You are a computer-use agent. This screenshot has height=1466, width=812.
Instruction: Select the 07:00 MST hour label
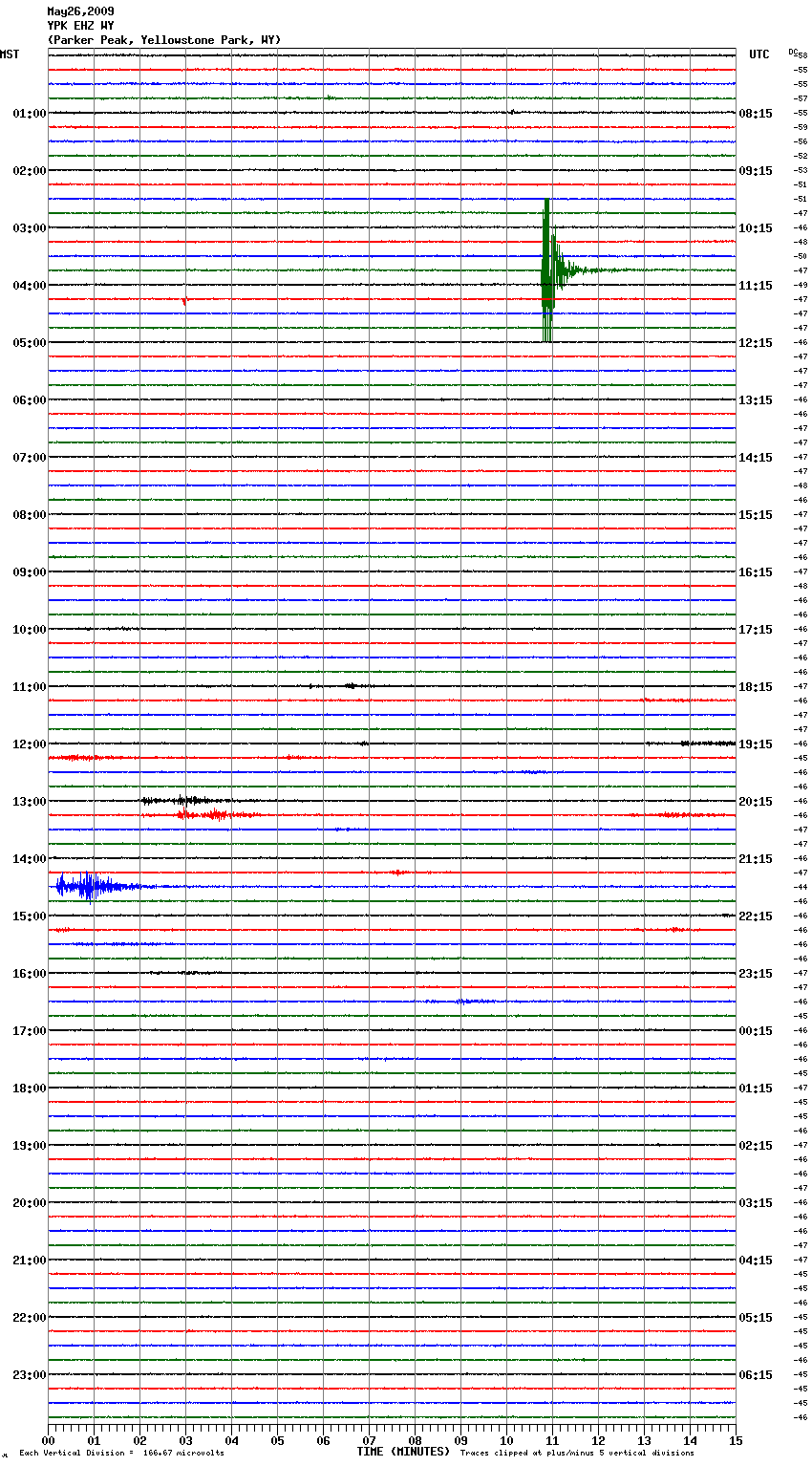click(30, 458)
